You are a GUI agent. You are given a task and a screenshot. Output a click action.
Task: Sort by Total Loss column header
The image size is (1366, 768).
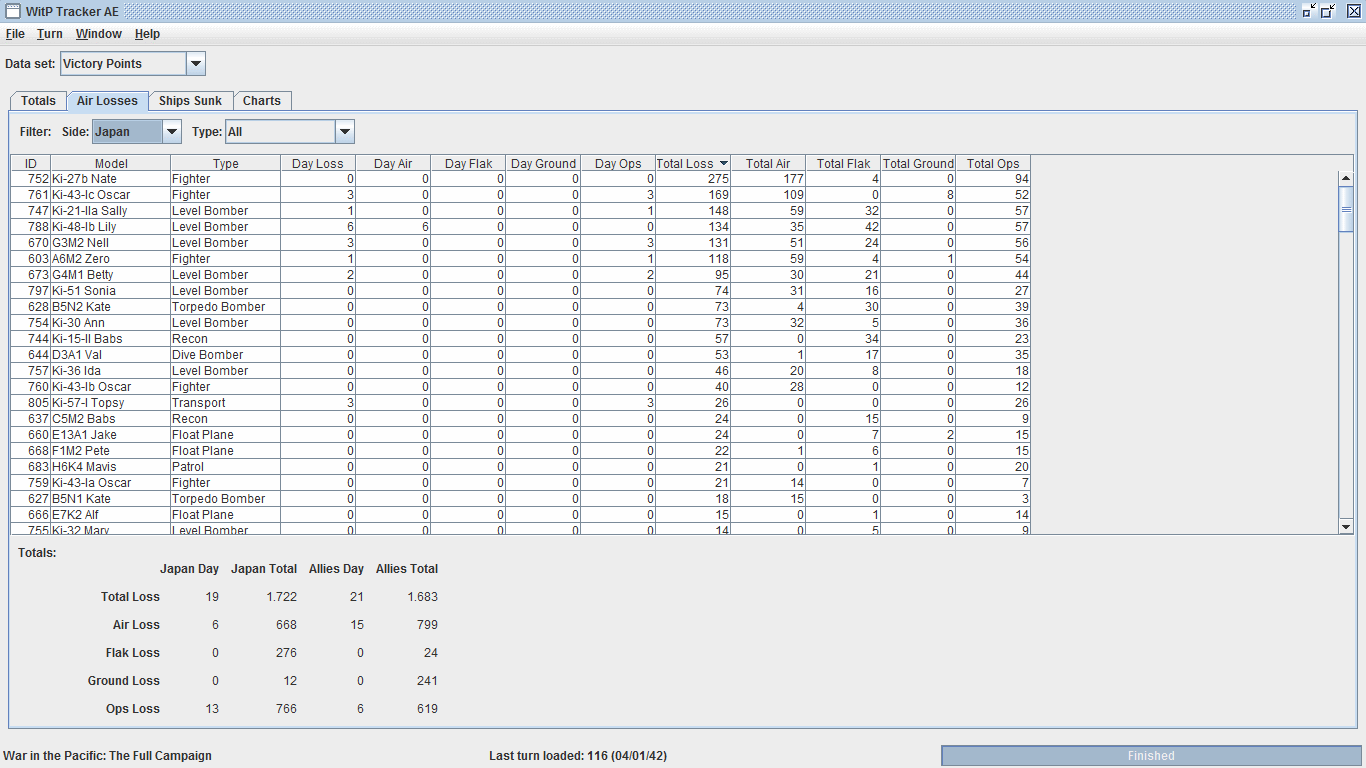tap(693, 164)
